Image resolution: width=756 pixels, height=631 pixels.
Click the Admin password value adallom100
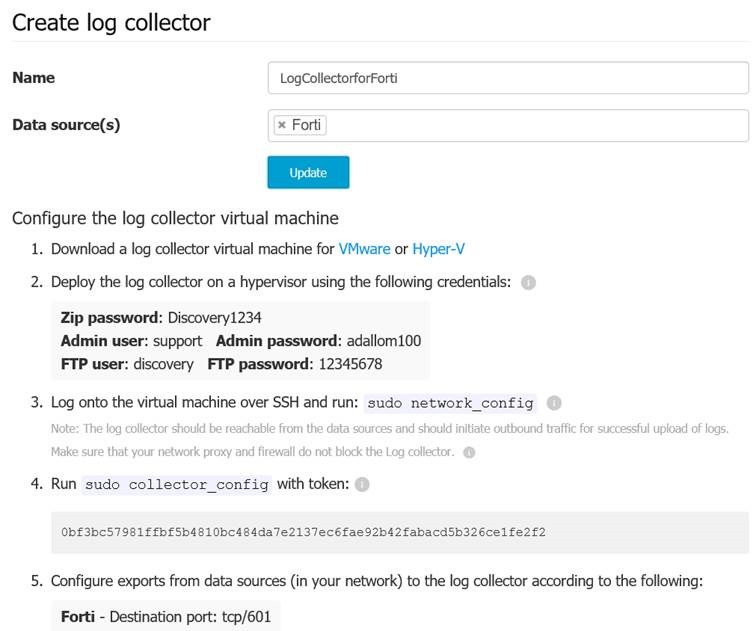384,341
